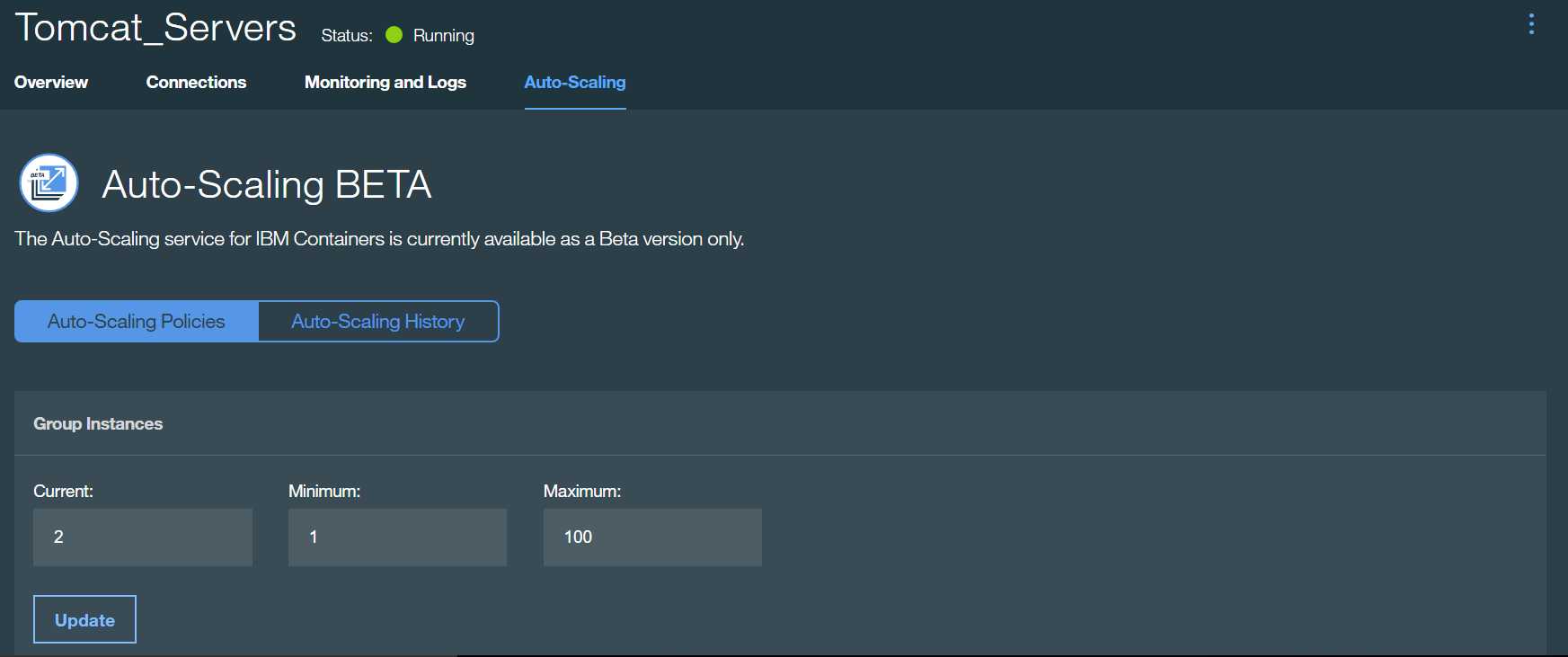Image resolution: width=1568 pixels, height=657 pixels.
Task: Open the Overview tab
Action: [x=51, y=82]
